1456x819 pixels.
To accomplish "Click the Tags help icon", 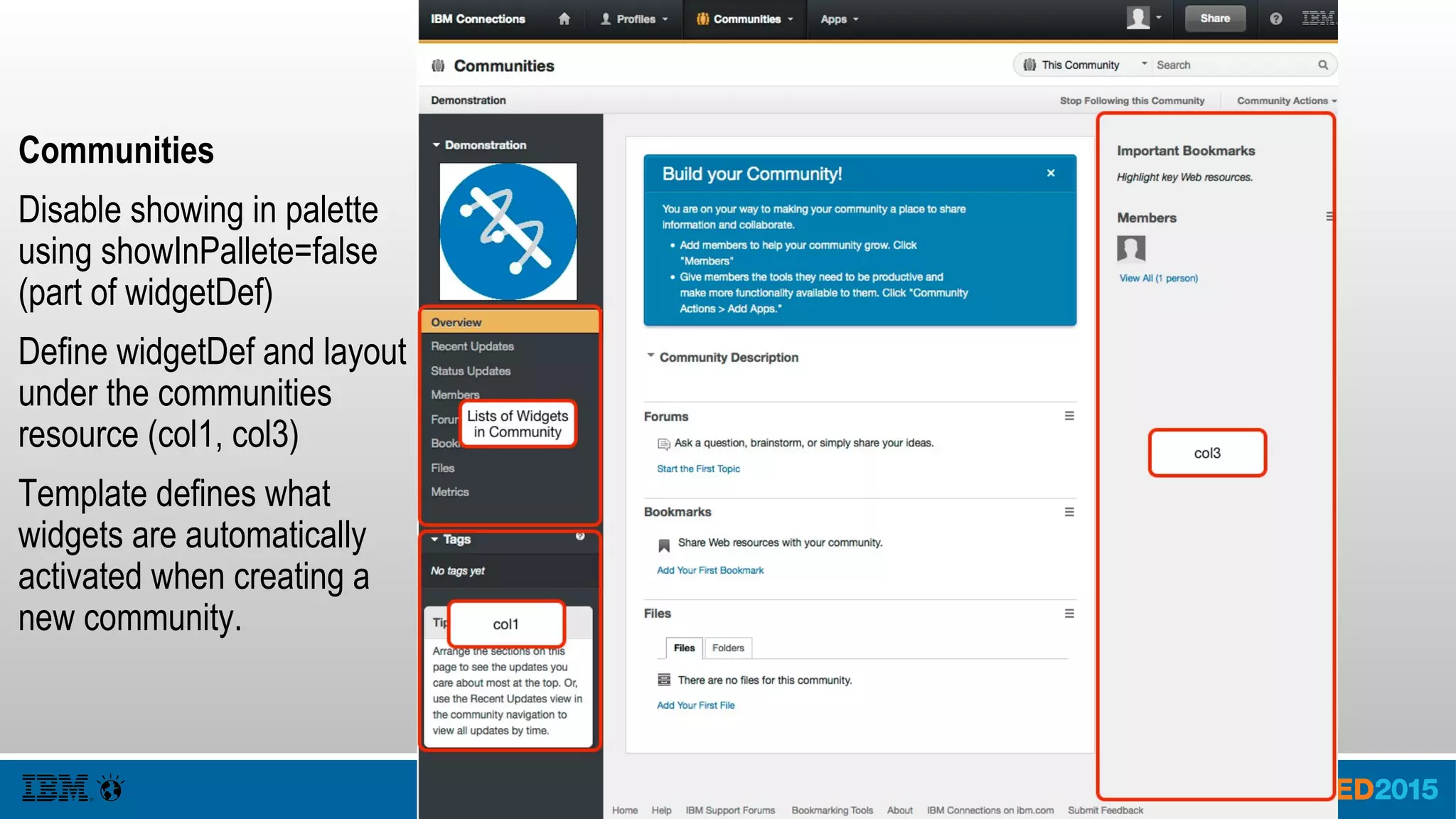I will (580, 536).
